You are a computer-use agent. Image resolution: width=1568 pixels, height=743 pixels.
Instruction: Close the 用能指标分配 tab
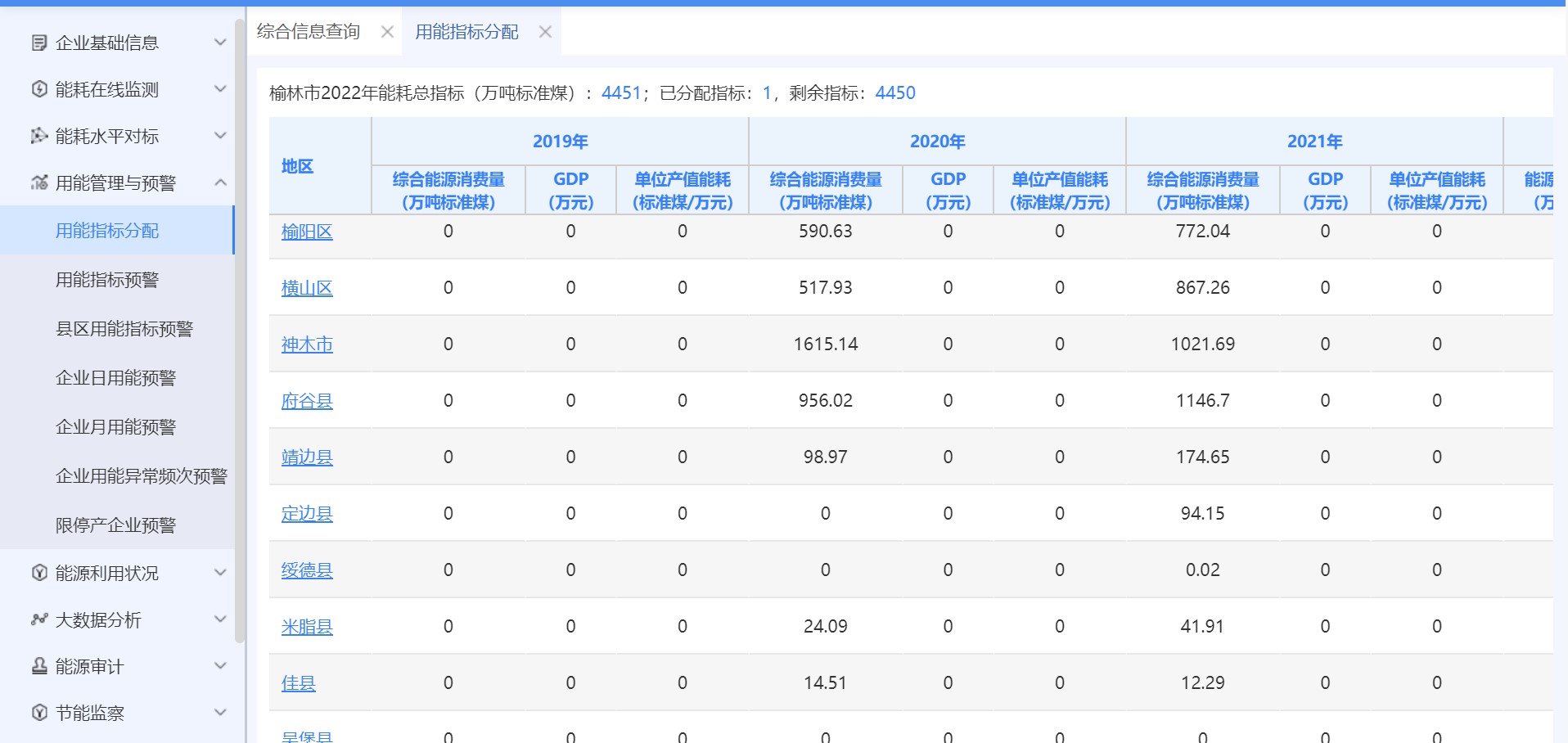[545, 32]
